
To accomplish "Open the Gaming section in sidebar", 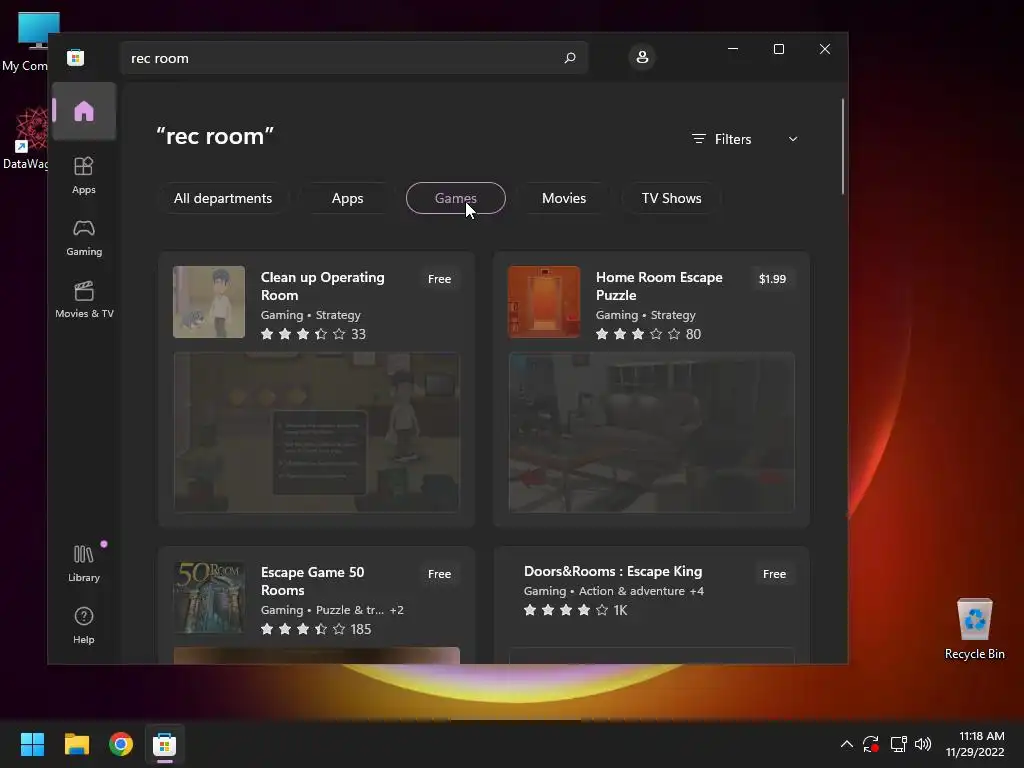I will [84, 238].
